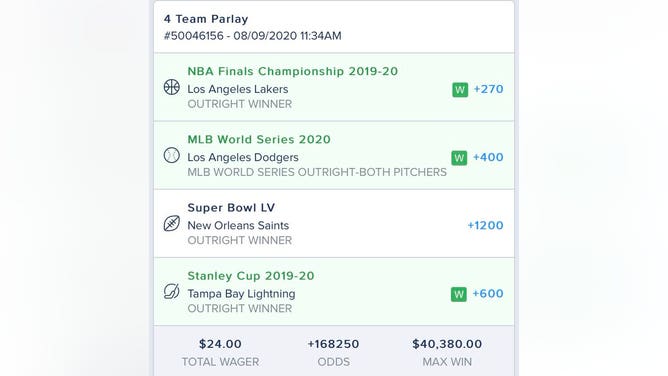Click the green W badge beside Lakers odds
Screen dimensions: 668x376
click(x=460, y=90)
